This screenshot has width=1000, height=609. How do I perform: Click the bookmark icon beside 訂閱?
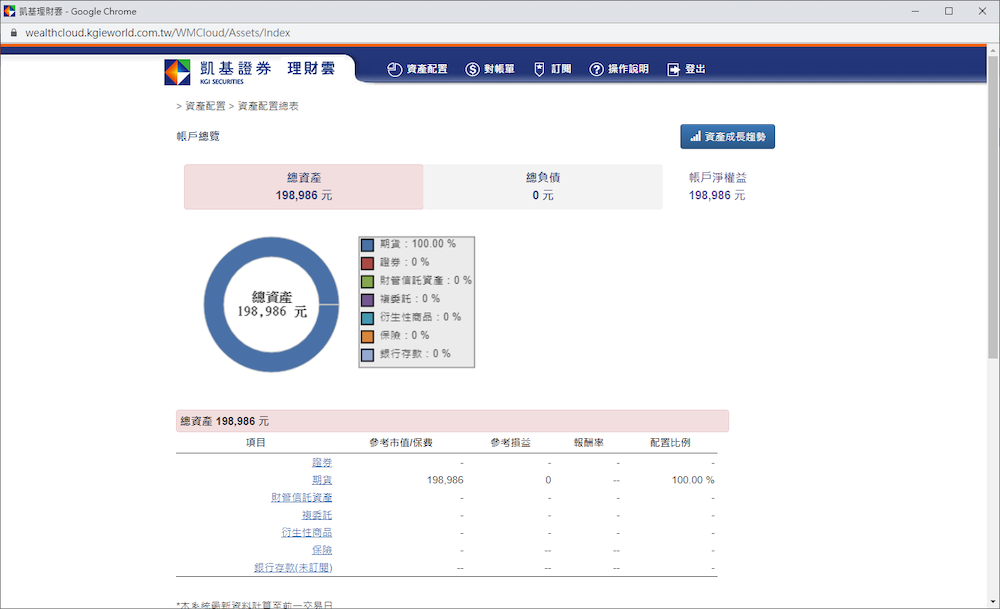click(x=539, y=69)
